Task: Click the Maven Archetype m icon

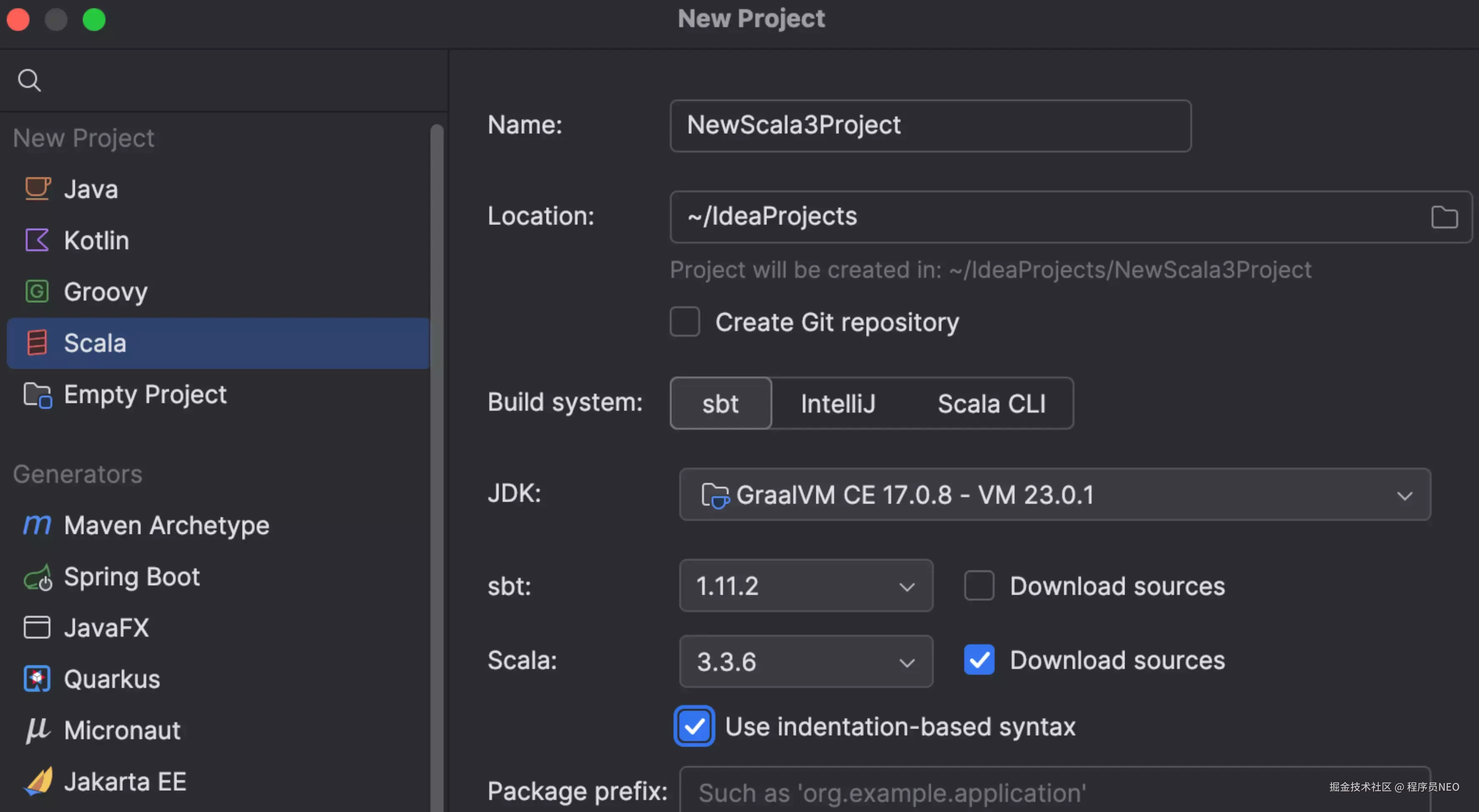Action: tap(37, 525)
